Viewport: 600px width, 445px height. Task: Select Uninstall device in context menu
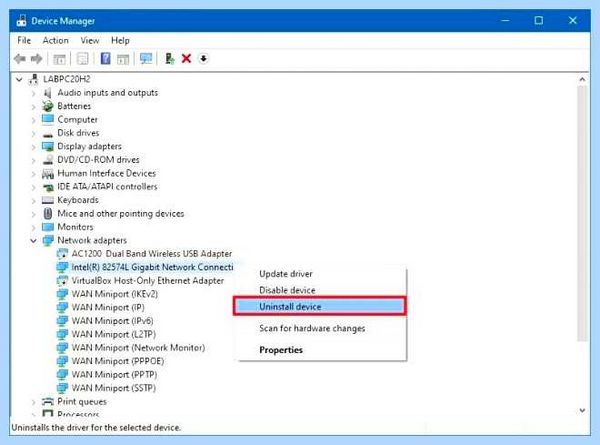320,306
